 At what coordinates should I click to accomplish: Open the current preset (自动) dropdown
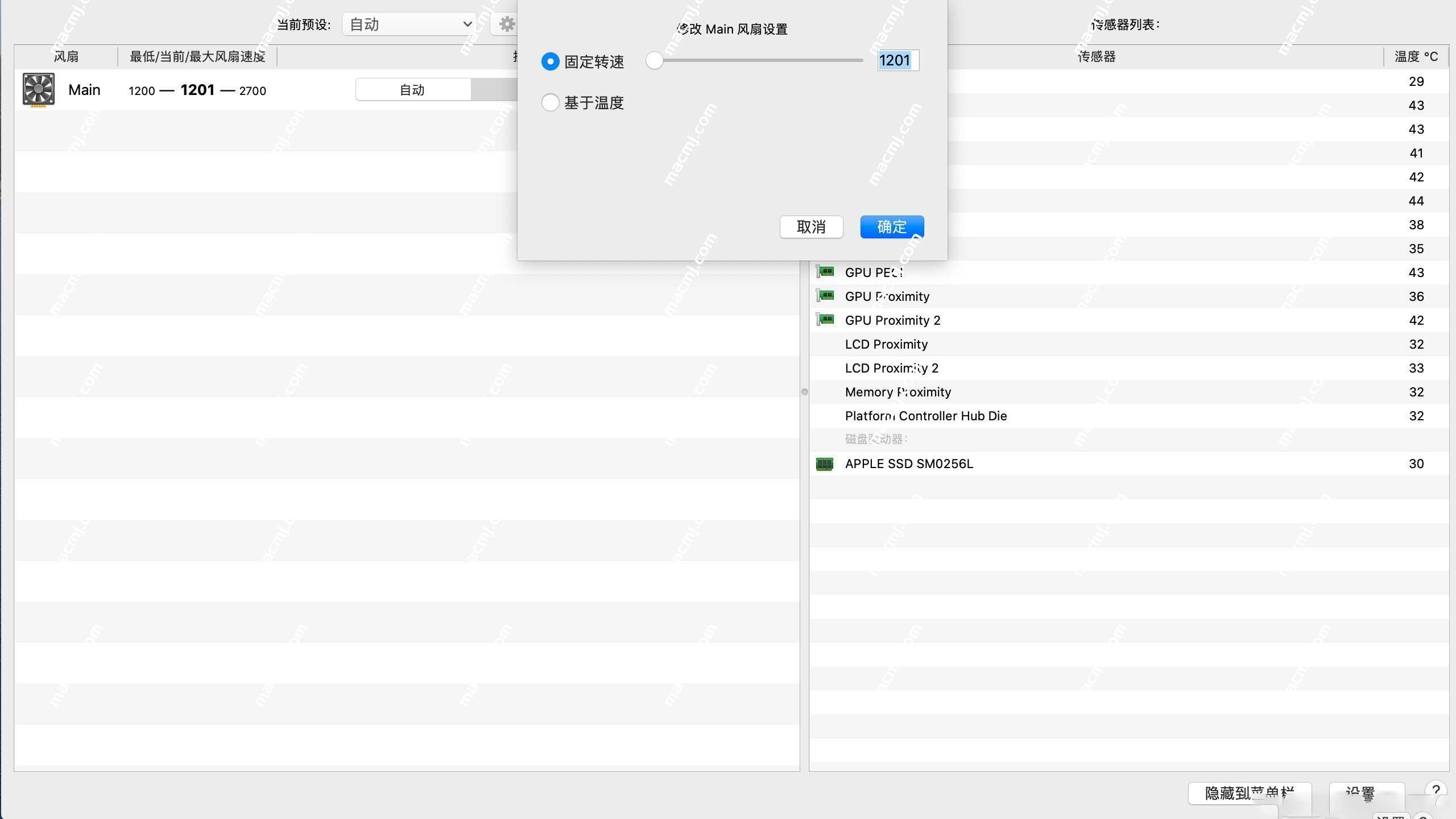(x=409, y=24)
